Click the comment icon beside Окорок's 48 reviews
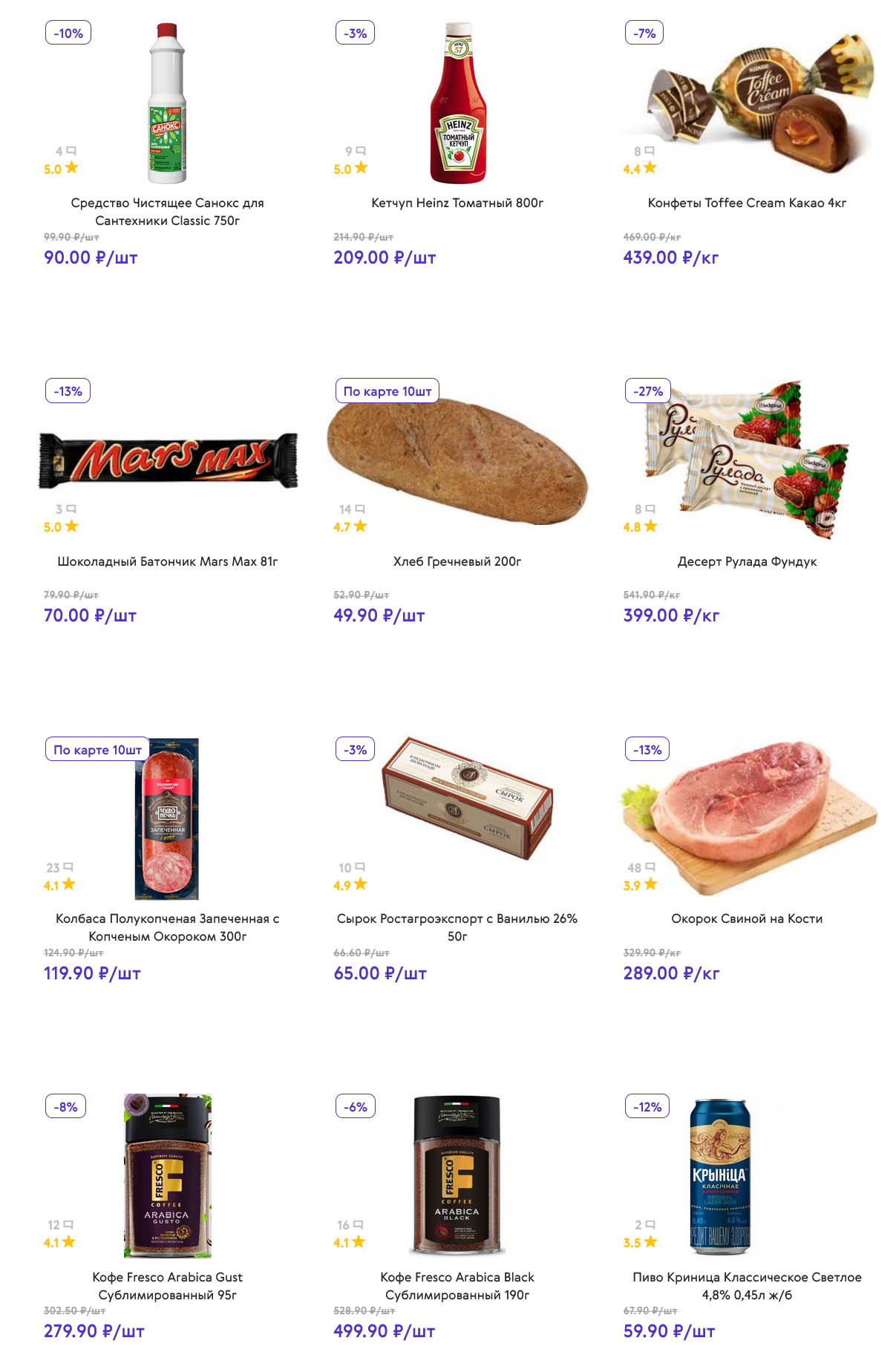 coord(650,867)
